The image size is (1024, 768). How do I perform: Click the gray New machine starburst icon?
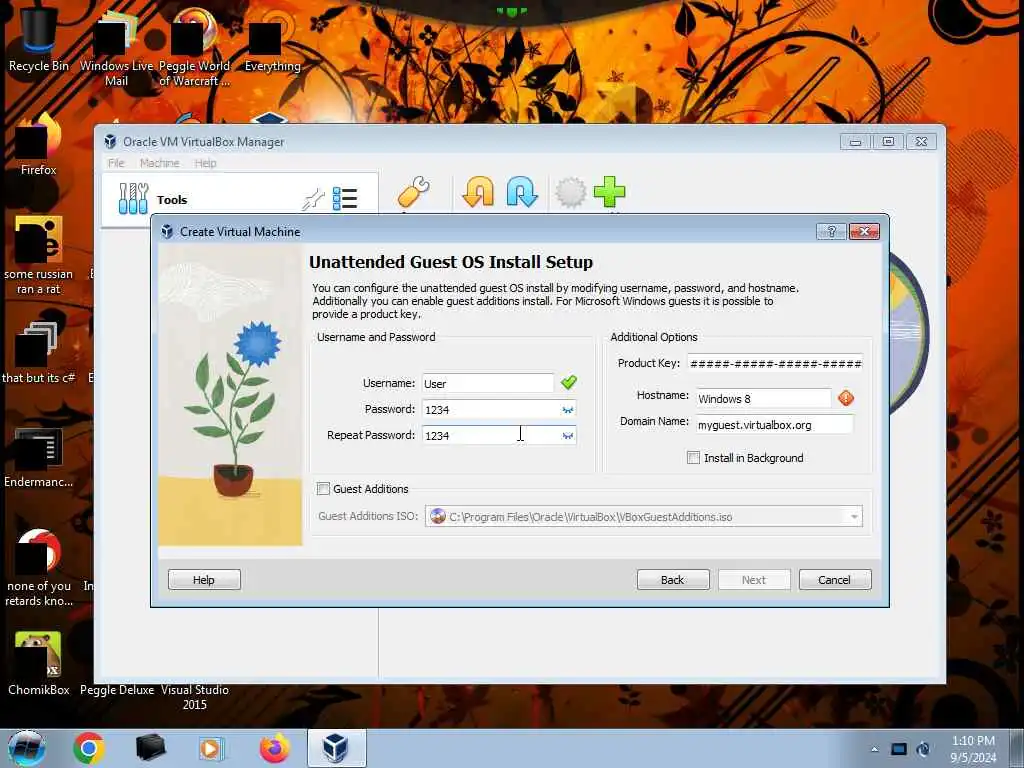pyautogui.click(x=570, y=193)
